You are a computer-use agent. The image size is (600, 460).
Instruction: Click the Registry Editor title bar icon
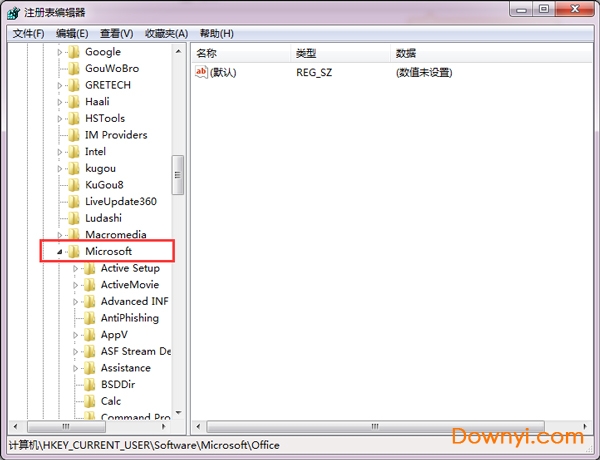pyautogui.click(x=13, y=13)
